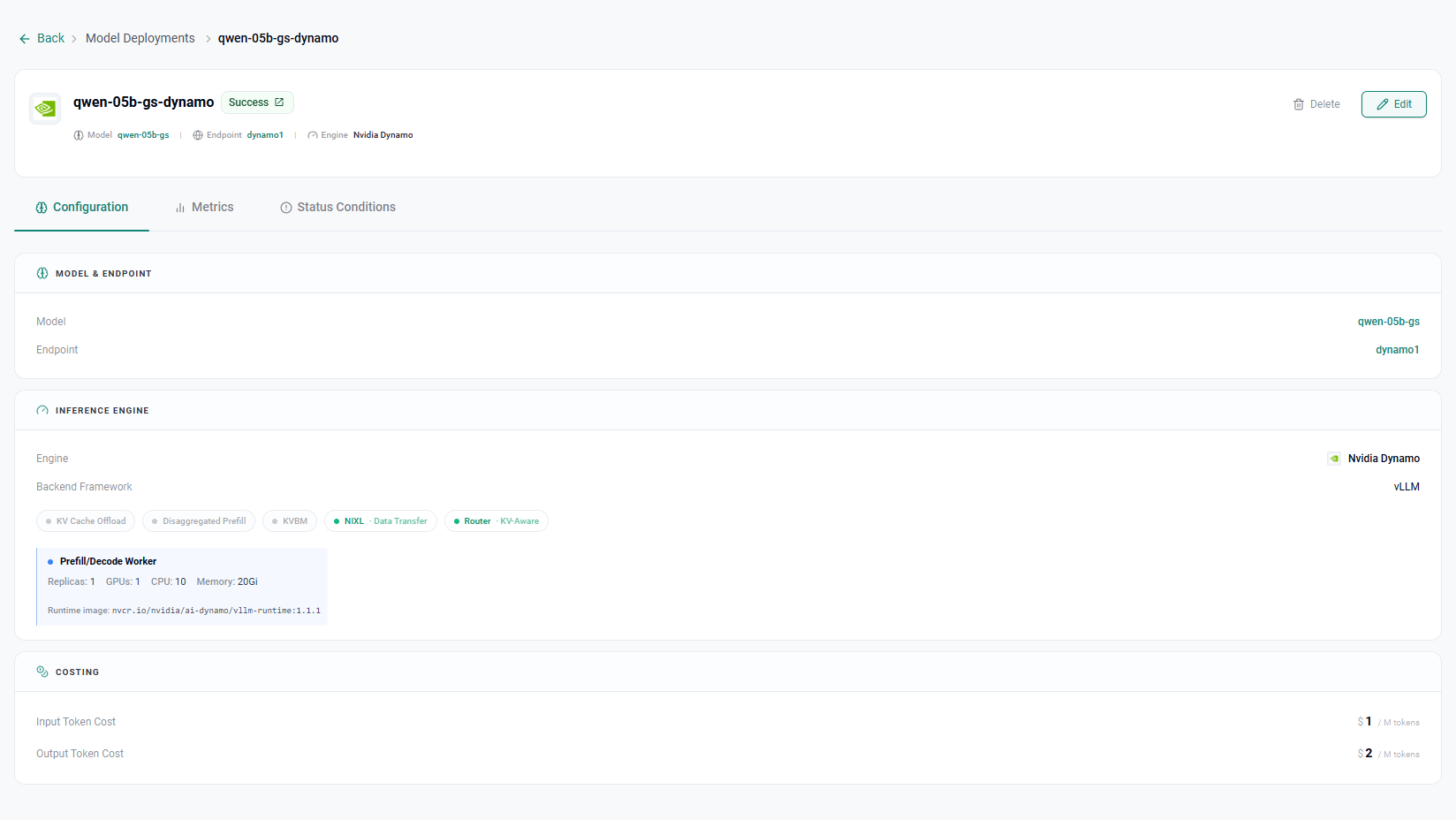This screenshot has height=820, width=1456.
Task: Click the globe icon before the Endpoint label
Action: click(198, 135)
